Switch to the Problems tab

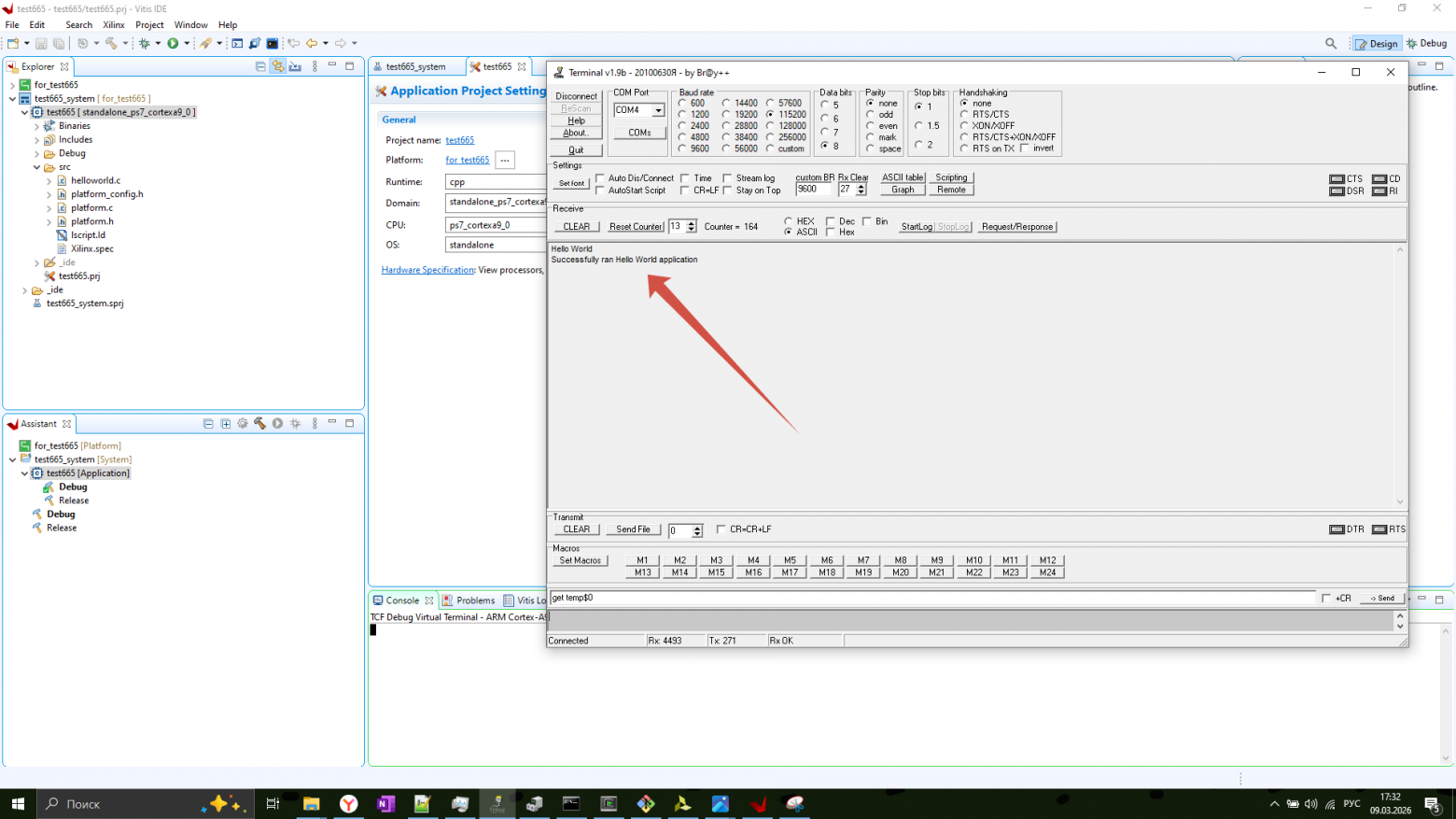pos(469,600)
